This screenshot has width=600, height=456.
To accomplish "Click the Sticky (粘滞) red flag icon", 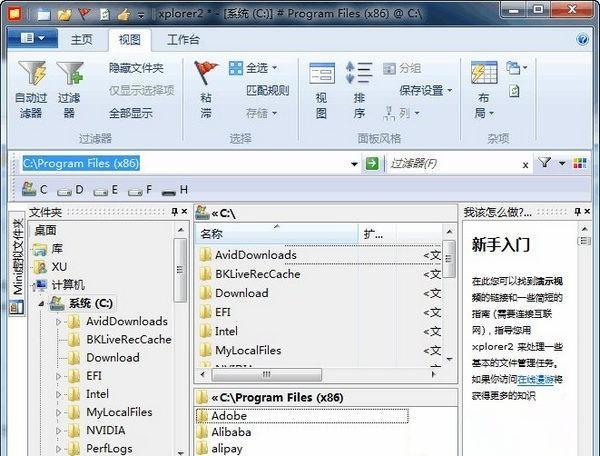I will point(206,73).
